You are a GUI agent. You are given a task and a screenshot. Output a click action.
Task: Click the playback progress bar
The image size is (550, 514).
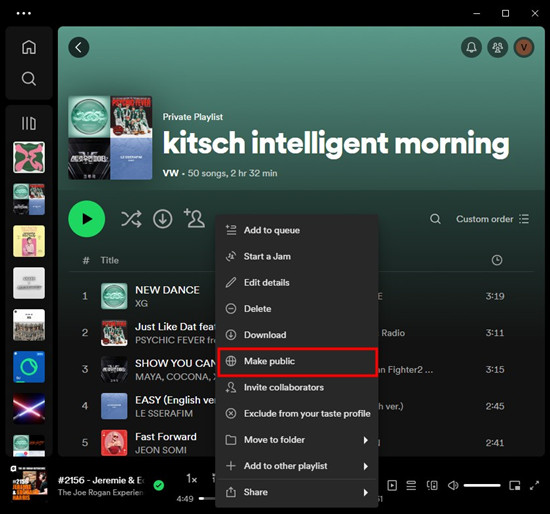(x=207, y=498)
